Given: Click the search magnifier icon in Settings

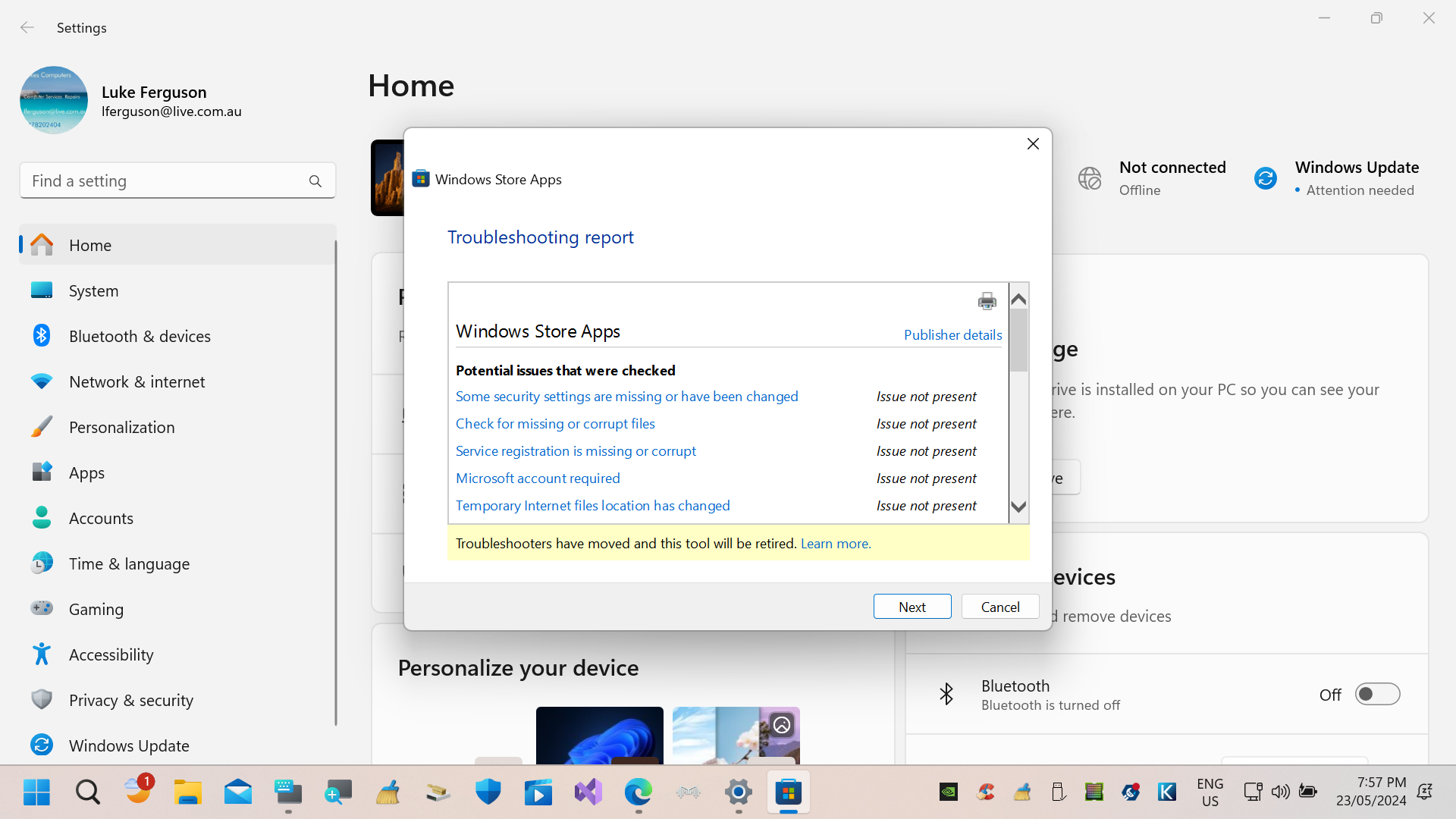Looking at the screenshot, I should [315, 180].
